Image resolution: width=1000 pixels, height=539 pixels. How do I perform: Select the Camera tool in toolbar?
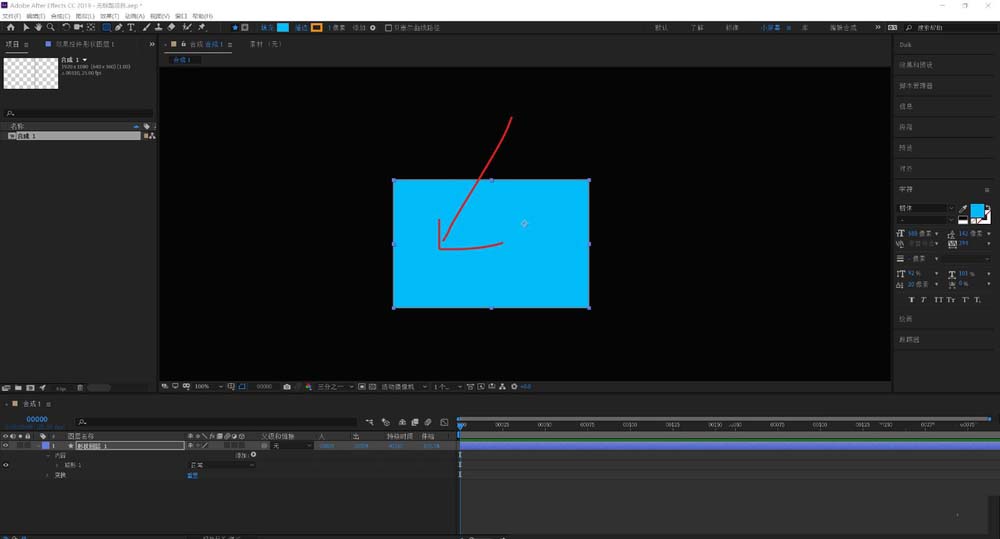(x=78, y=27)
